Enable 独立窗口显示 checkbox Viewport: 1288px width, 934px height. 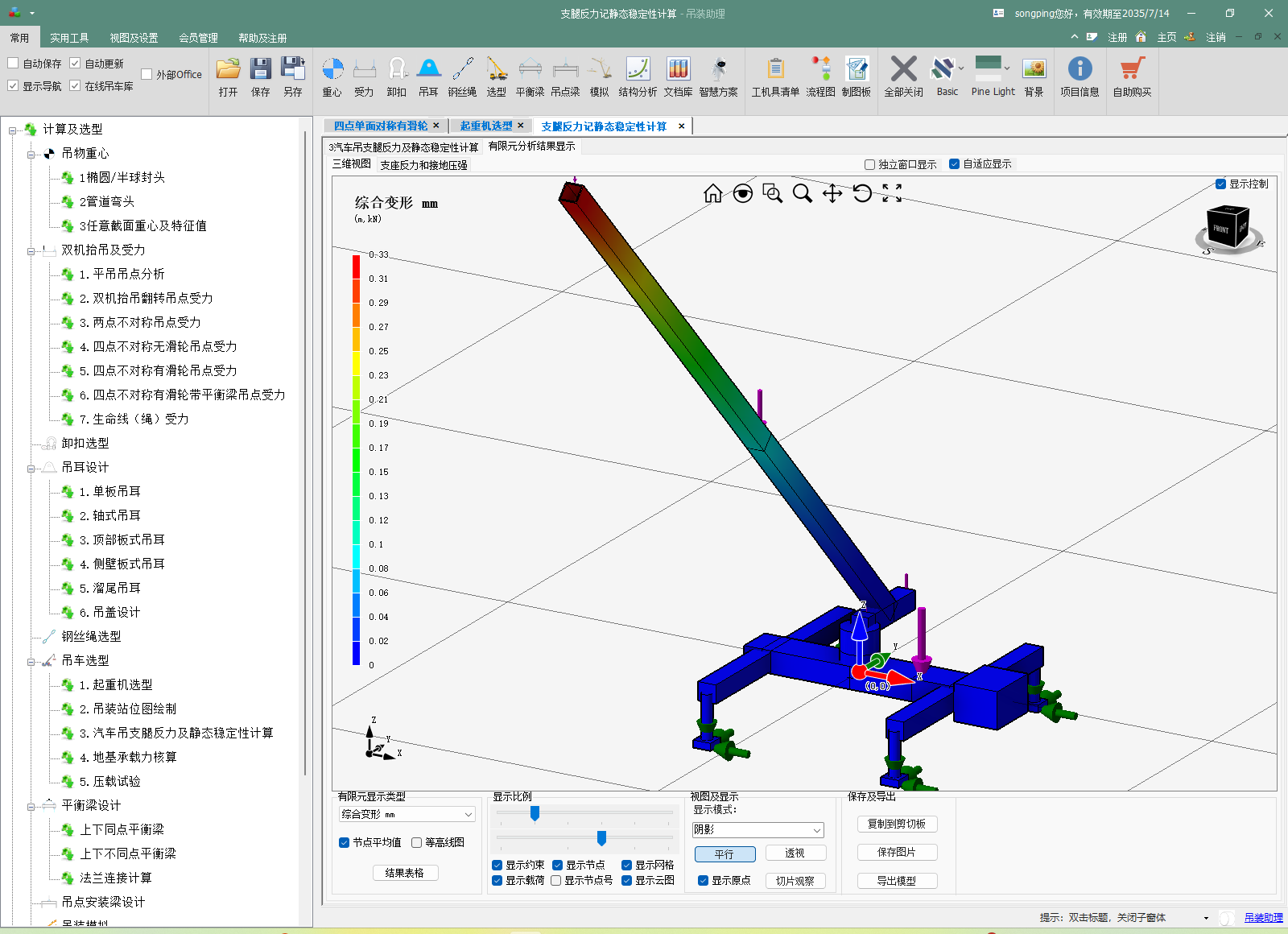[x=869, y=164]
